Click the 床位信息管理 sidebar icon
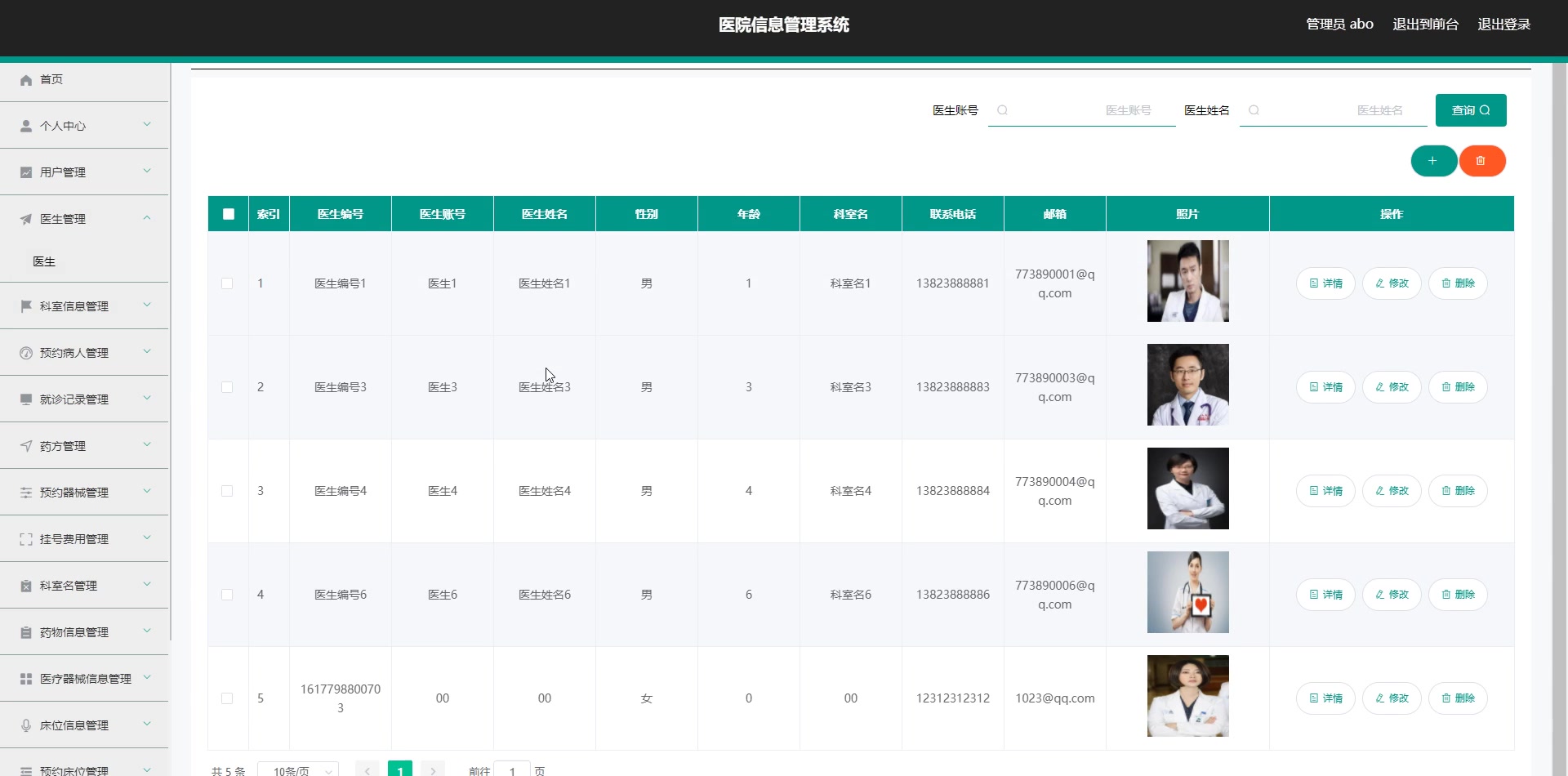The image size is (1568, 776). point(24,725)
